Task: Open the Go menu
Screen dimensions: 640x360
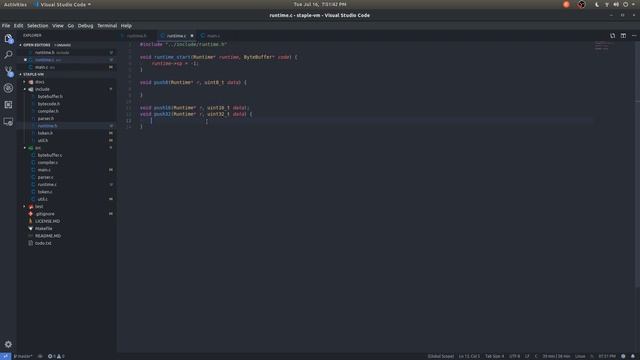Action: click(71, 26)
